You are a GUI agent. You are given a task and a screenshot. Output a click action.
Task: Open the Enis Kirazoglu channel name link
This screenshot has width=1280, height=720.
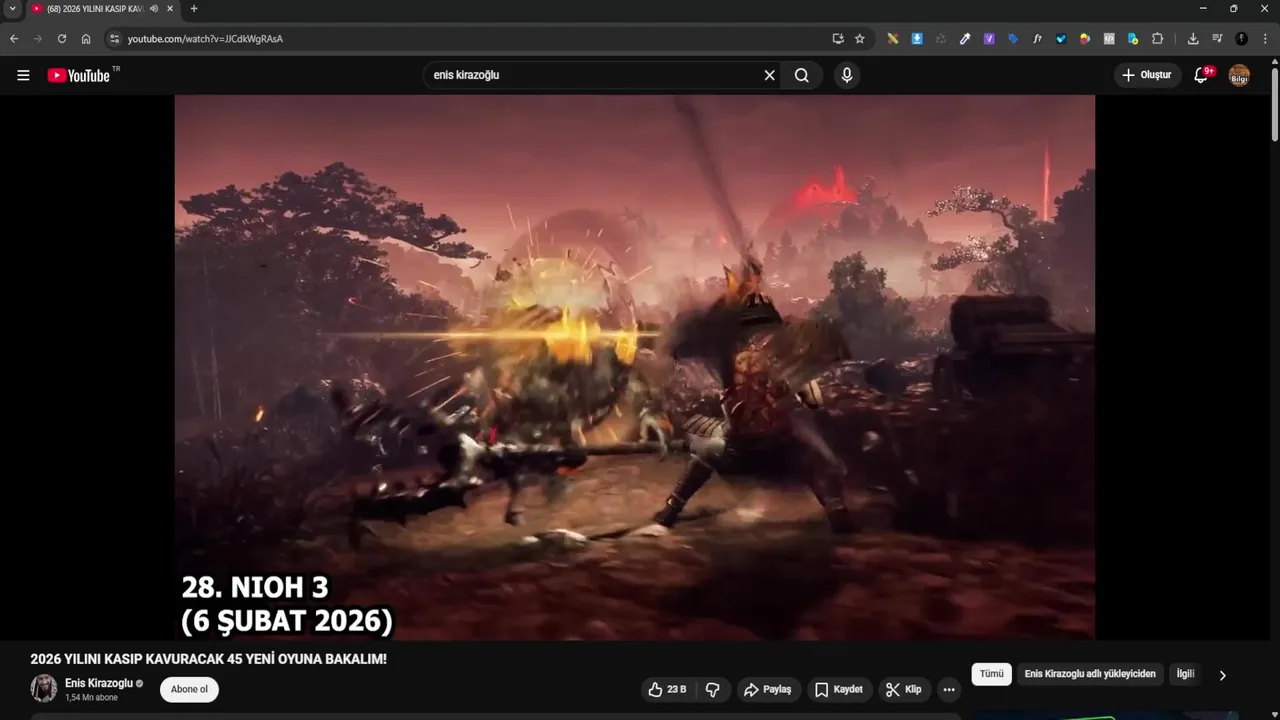click(99, 683)
